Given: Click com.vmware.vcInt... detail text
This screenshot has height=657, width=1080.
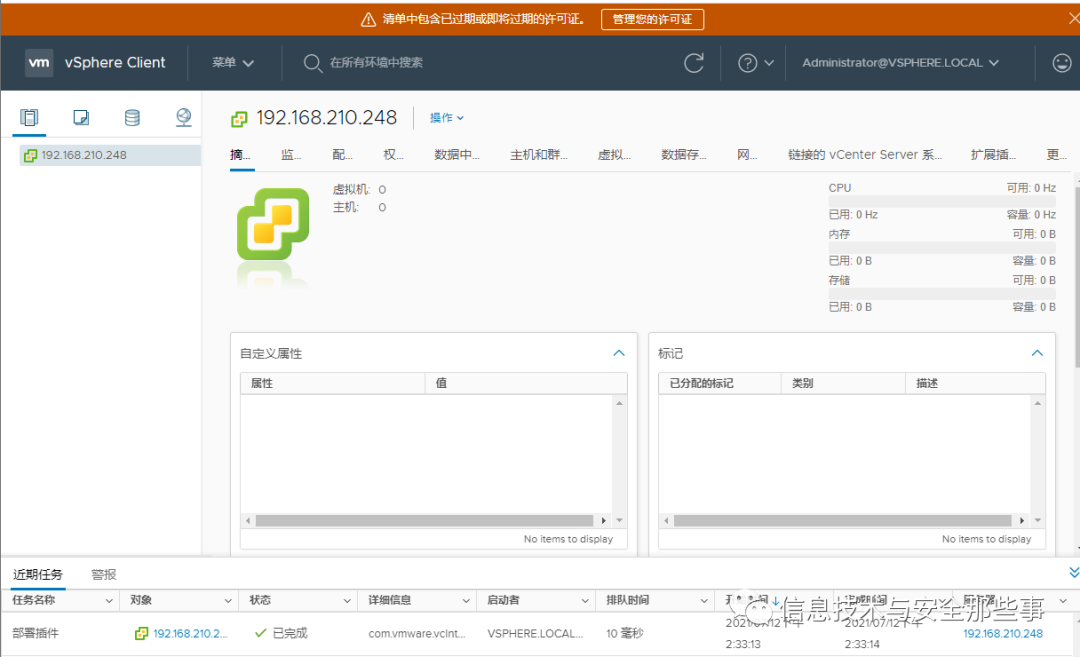Looking at the screenshot, I should tap(417, 633).
